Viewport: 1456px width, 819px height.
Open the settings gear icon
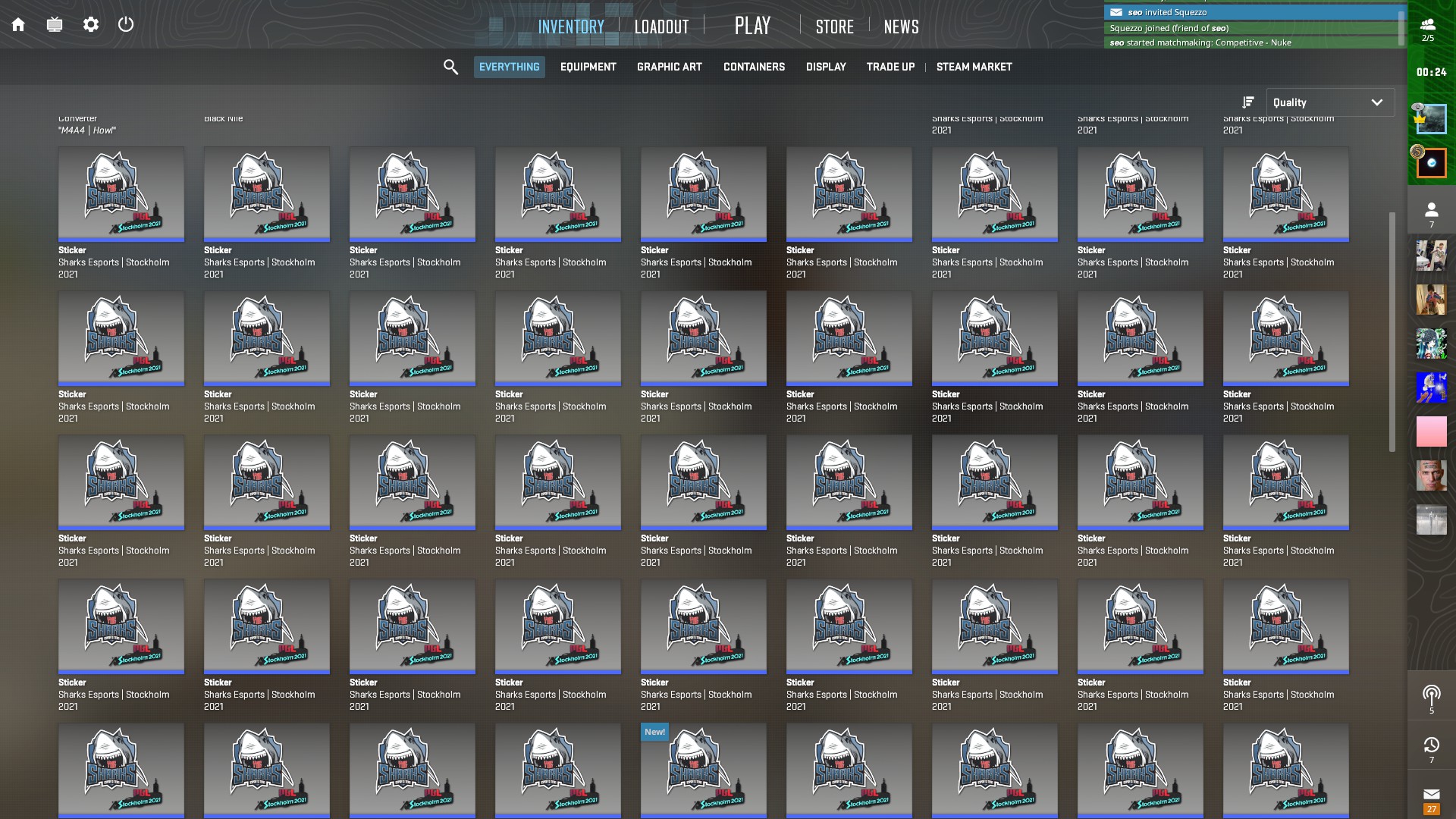[x=91, y=24]
